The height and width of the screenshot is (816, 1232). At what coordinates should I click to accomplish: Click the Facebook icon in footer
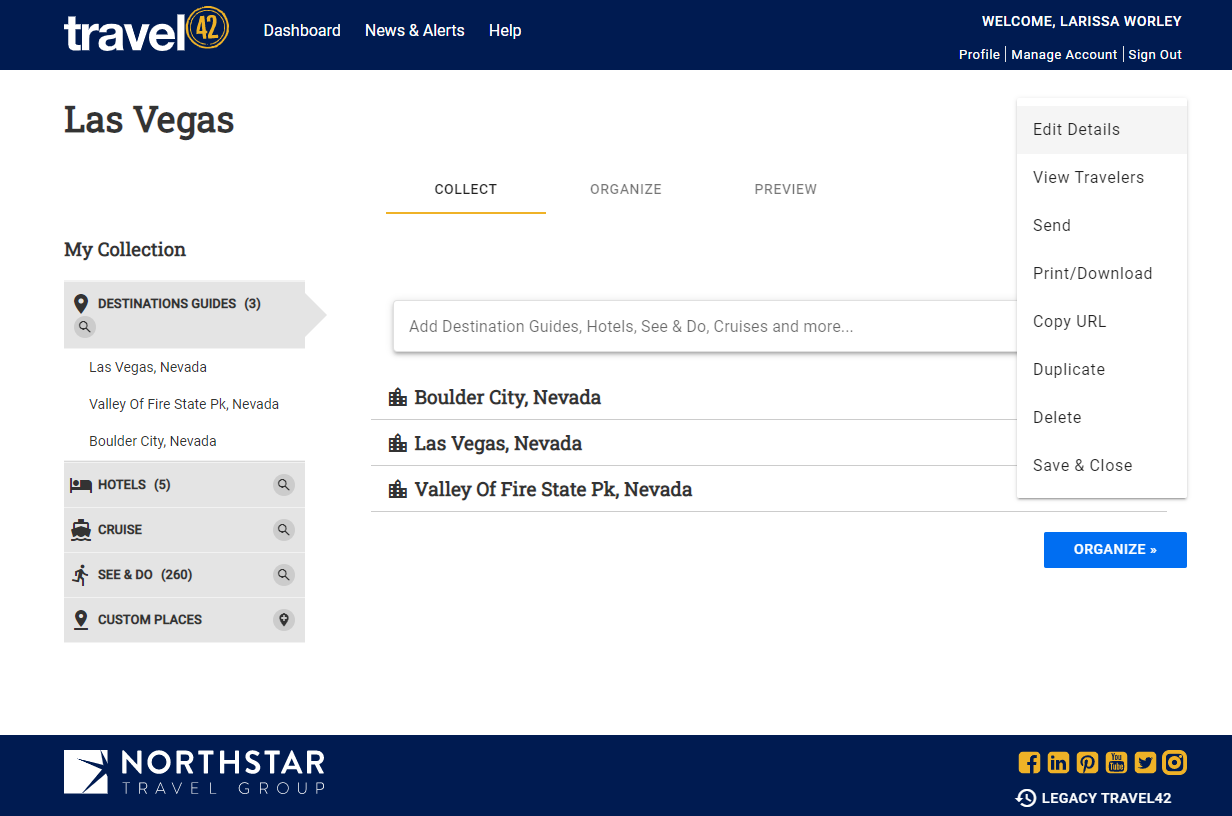click(1029, 763)
